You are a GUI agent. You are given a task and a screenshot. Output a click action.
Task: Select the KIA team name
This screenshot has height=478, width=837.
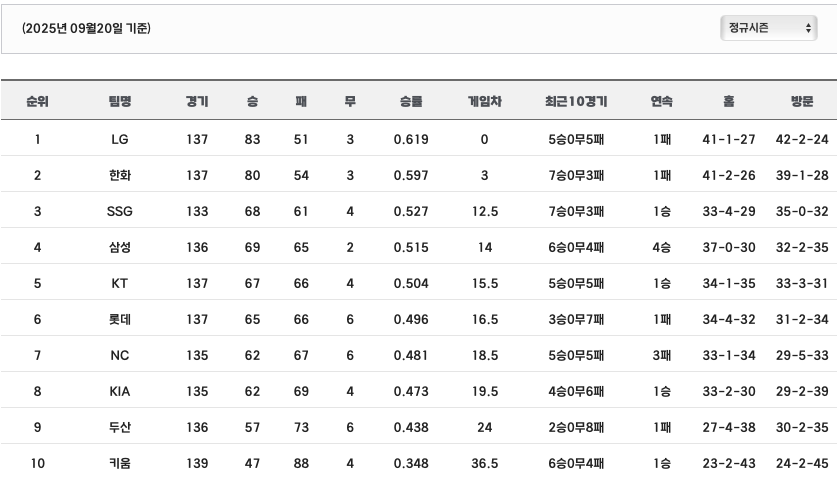coord(120,391)
